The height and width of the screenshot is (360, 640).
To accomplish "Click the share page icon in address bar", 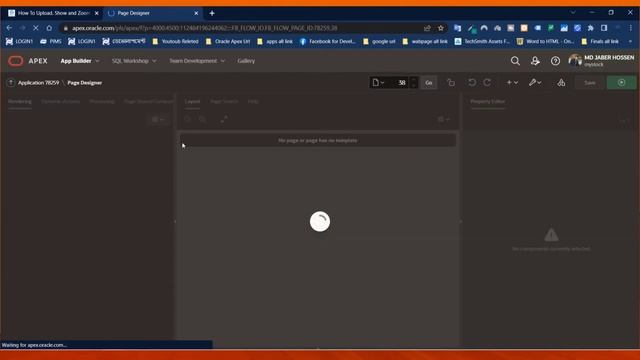I will click(x=427, y=28).
